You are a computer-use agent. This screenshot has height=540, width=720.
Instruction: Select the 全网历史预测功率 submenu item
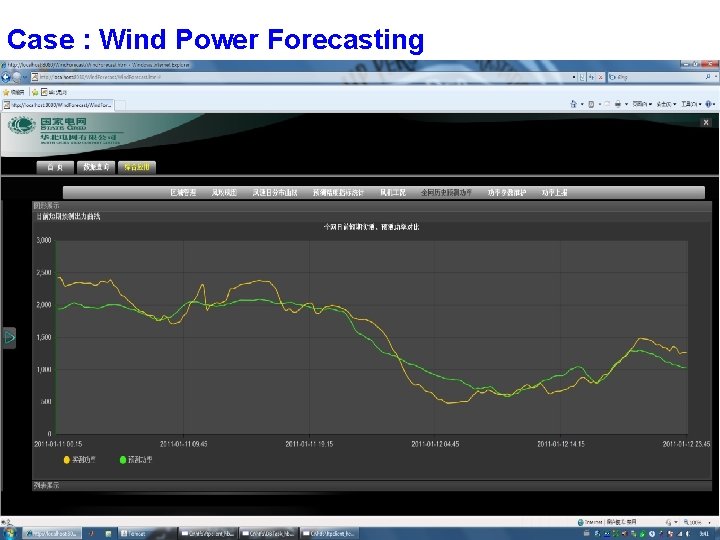pyautogui.click(x=446, y=192)
